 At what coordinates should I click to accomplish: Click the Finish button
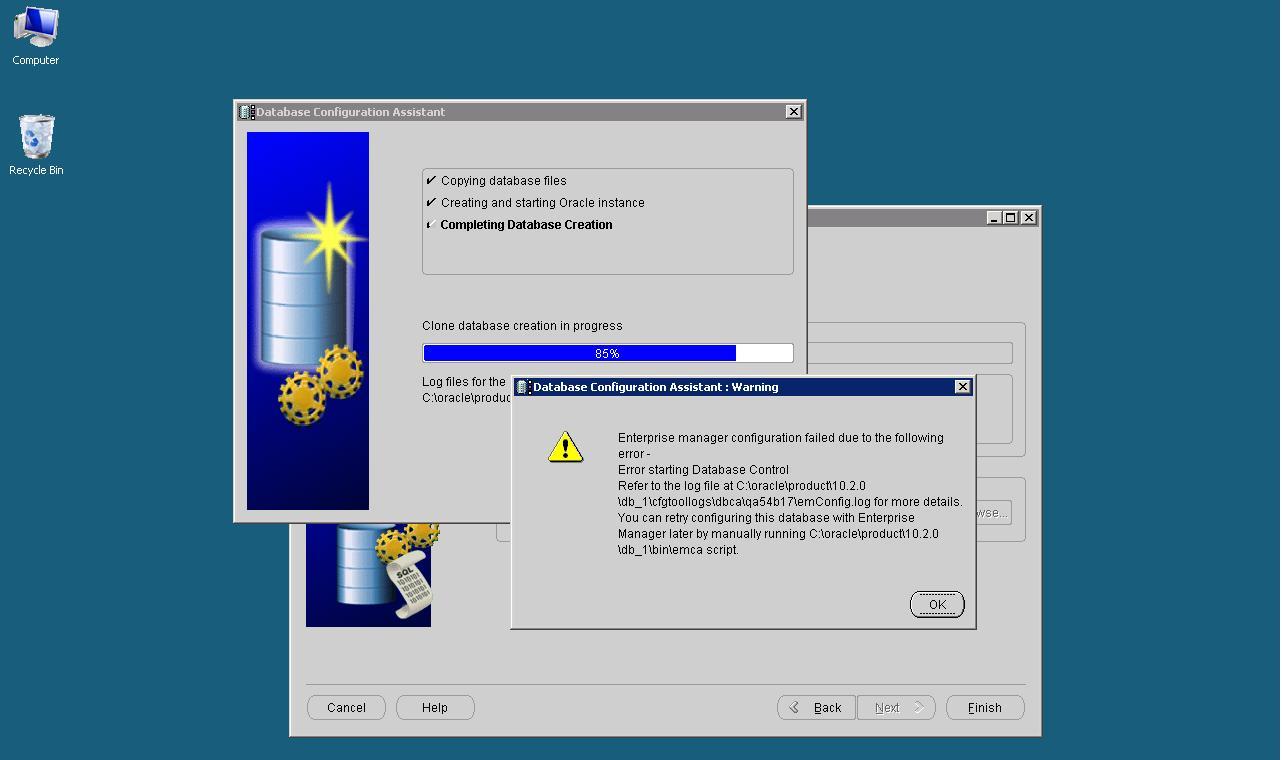coord(984,708)
